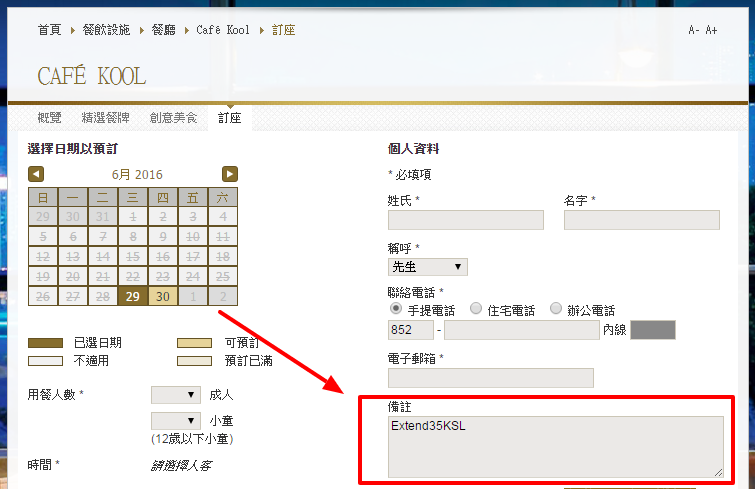Screen dimensions: 755x489
Task: Click the 已選日期 legend swatch
Action: 45,343
